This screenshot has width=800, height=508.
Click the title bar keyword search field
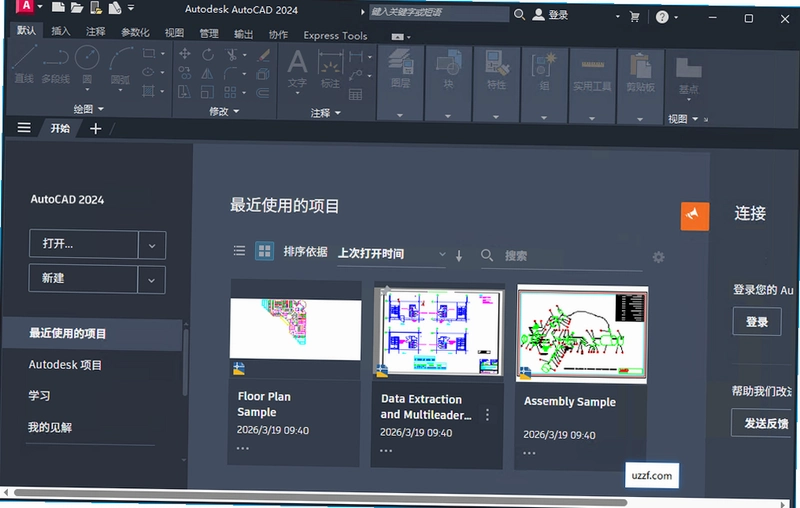tap(439, 13)
